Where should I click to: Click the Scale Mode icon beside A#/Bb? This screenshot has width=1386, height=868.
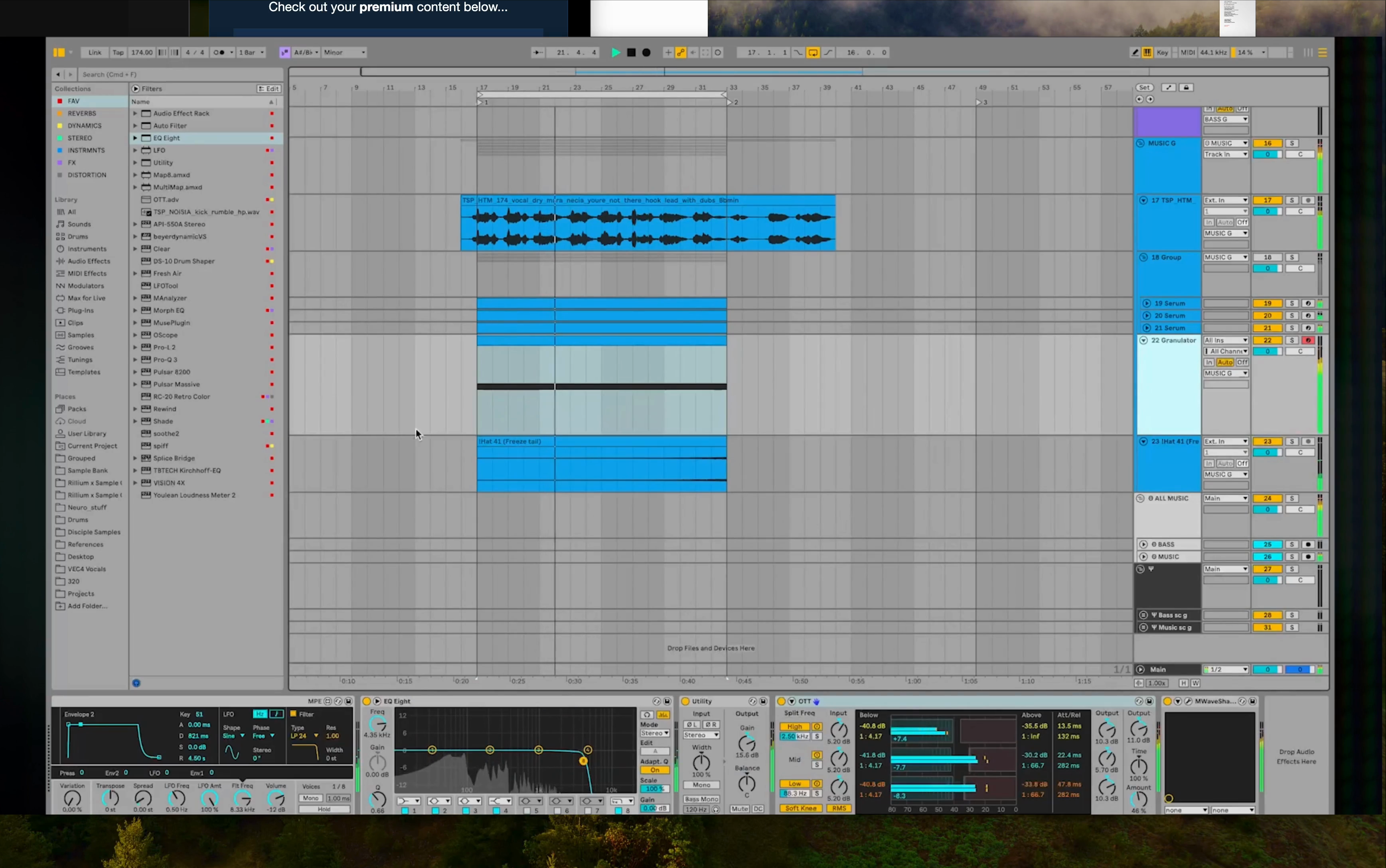(x=284, y=52)
